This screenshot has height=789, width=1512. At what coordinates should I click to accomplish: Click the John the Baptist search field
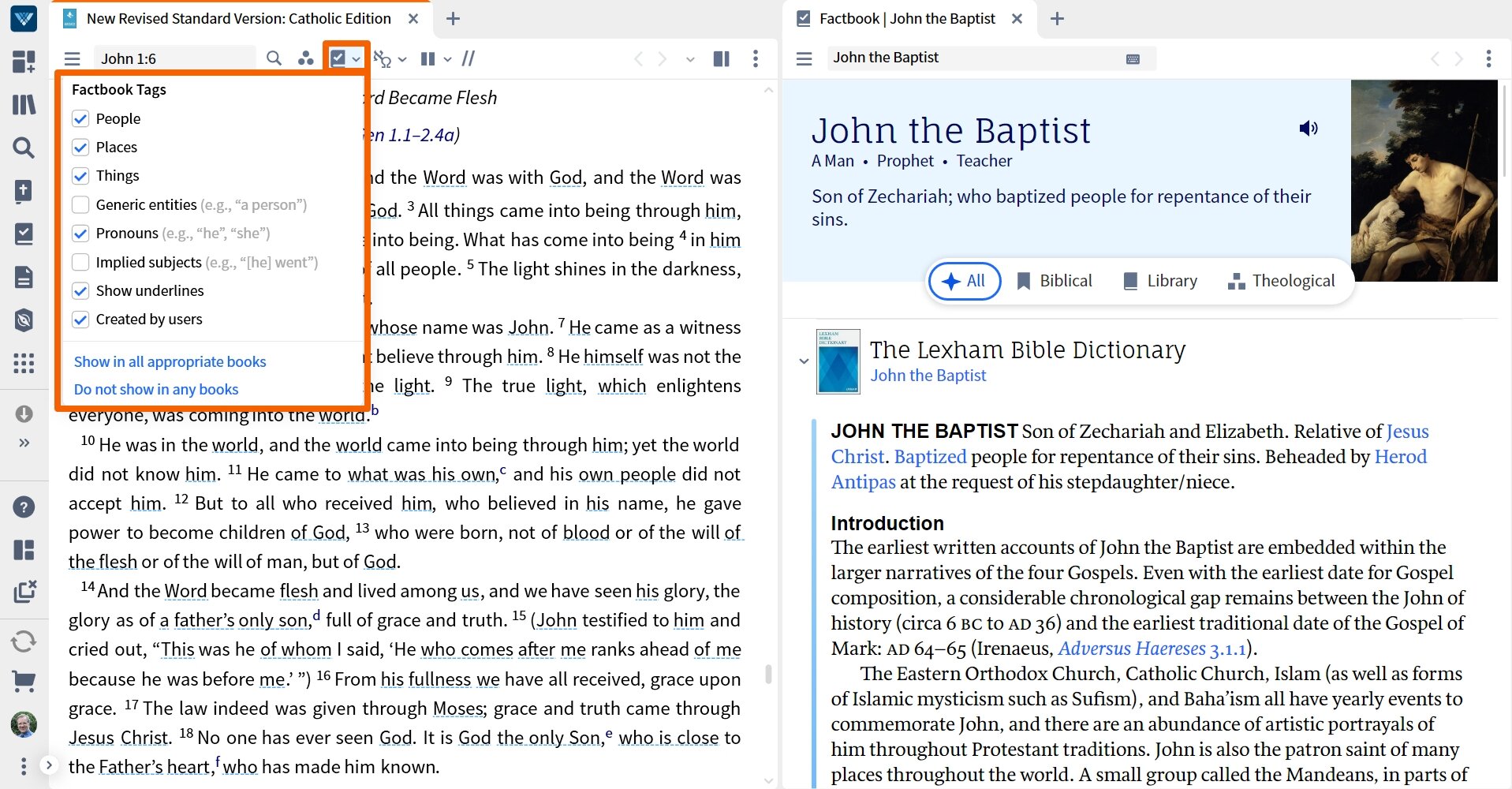pyautogui.click(x=991, y=58)
